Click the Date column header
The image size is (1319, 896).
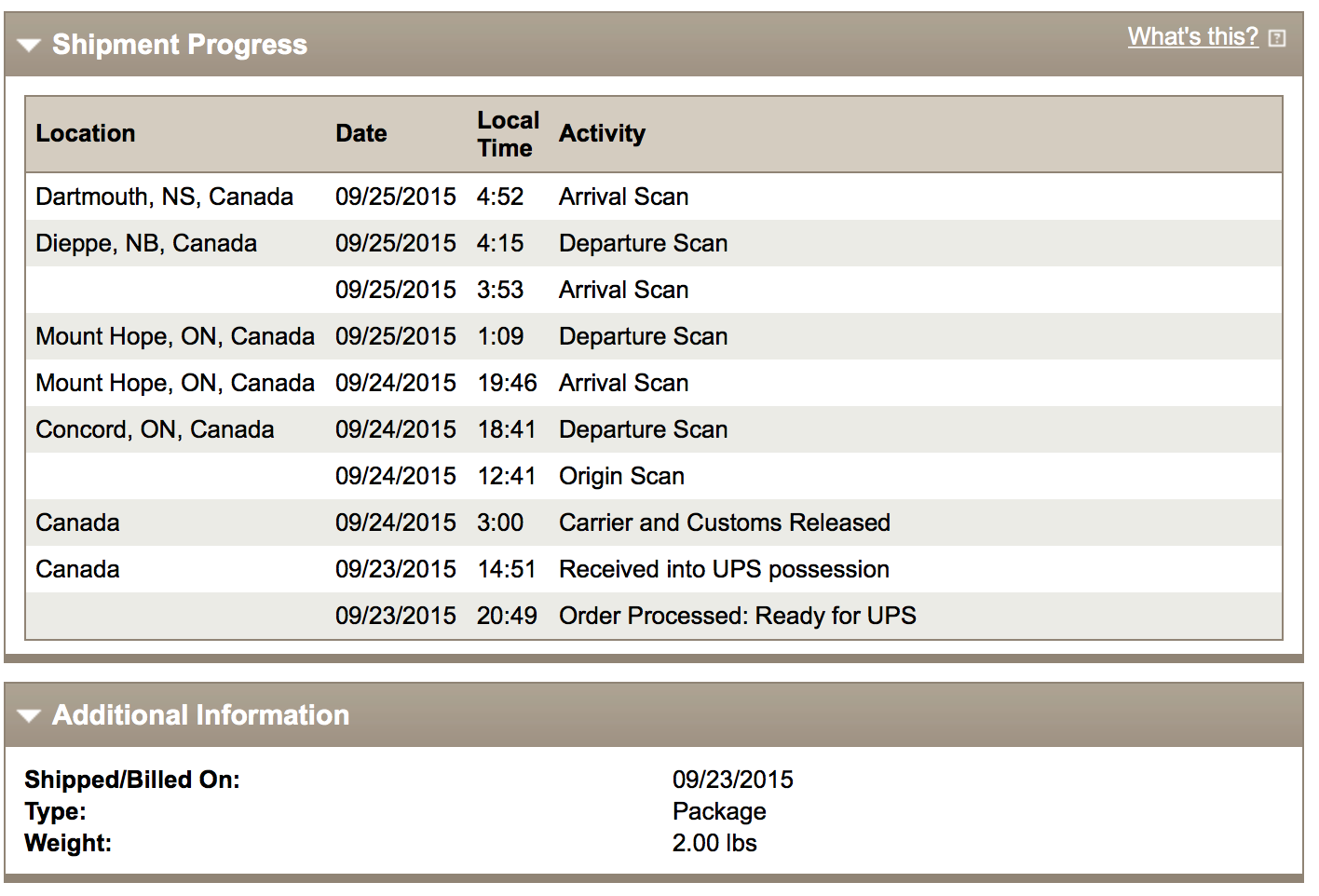tap(361, 133)
